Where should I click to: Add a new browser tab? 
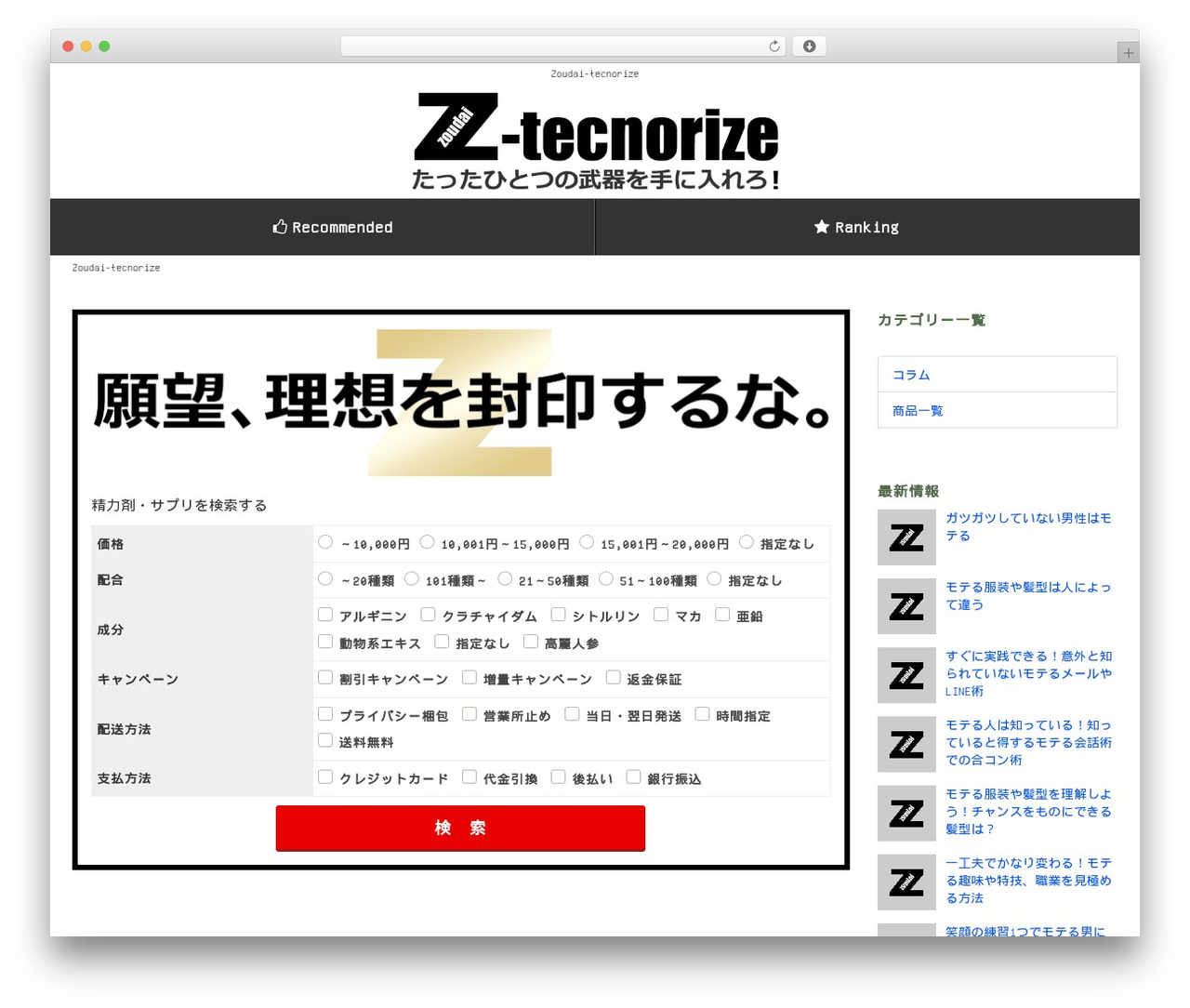point(1128,53)
